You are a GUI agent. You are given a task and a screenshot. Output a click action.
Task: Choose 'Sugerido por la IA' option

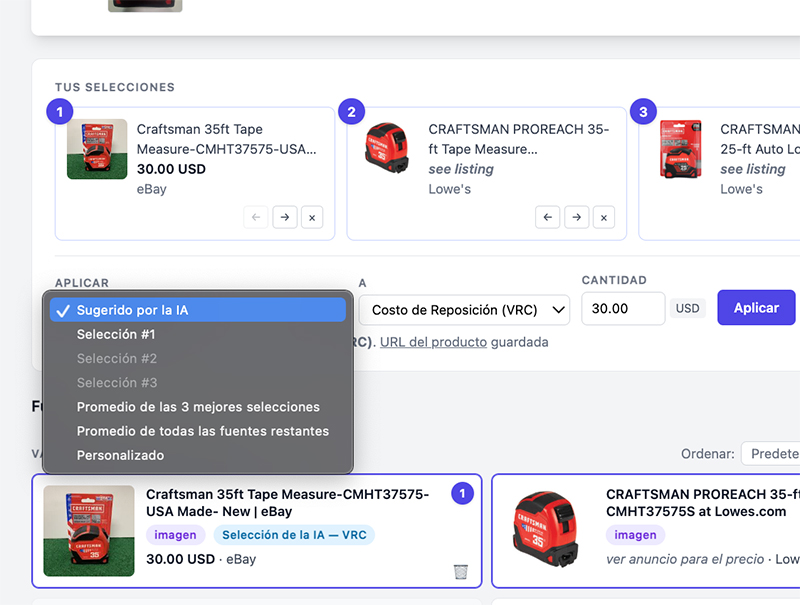click(198, 310)
